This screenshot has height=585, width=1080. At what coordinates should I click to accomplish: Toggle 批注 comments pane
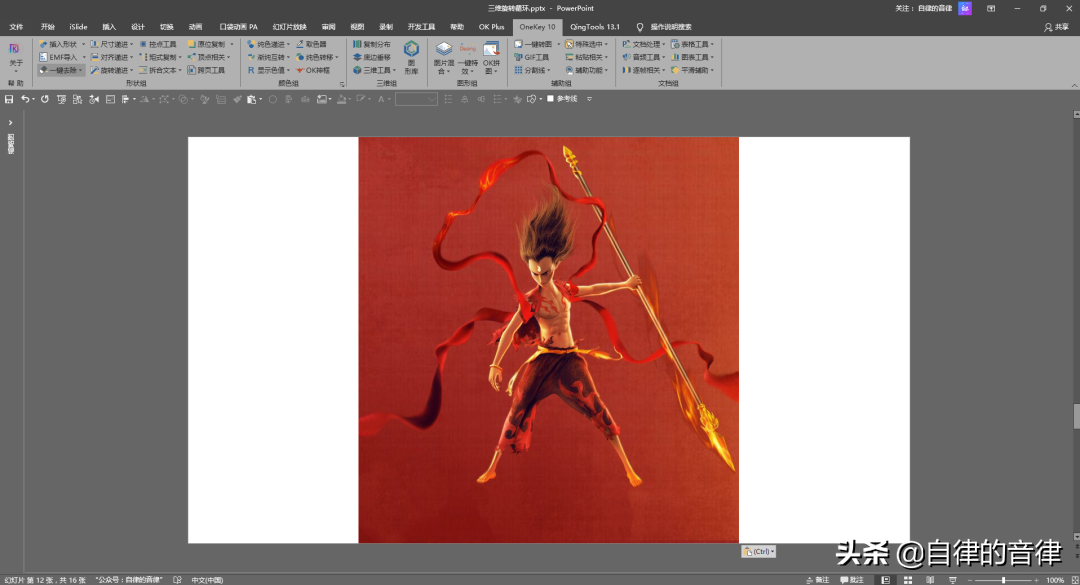point(852,580)
